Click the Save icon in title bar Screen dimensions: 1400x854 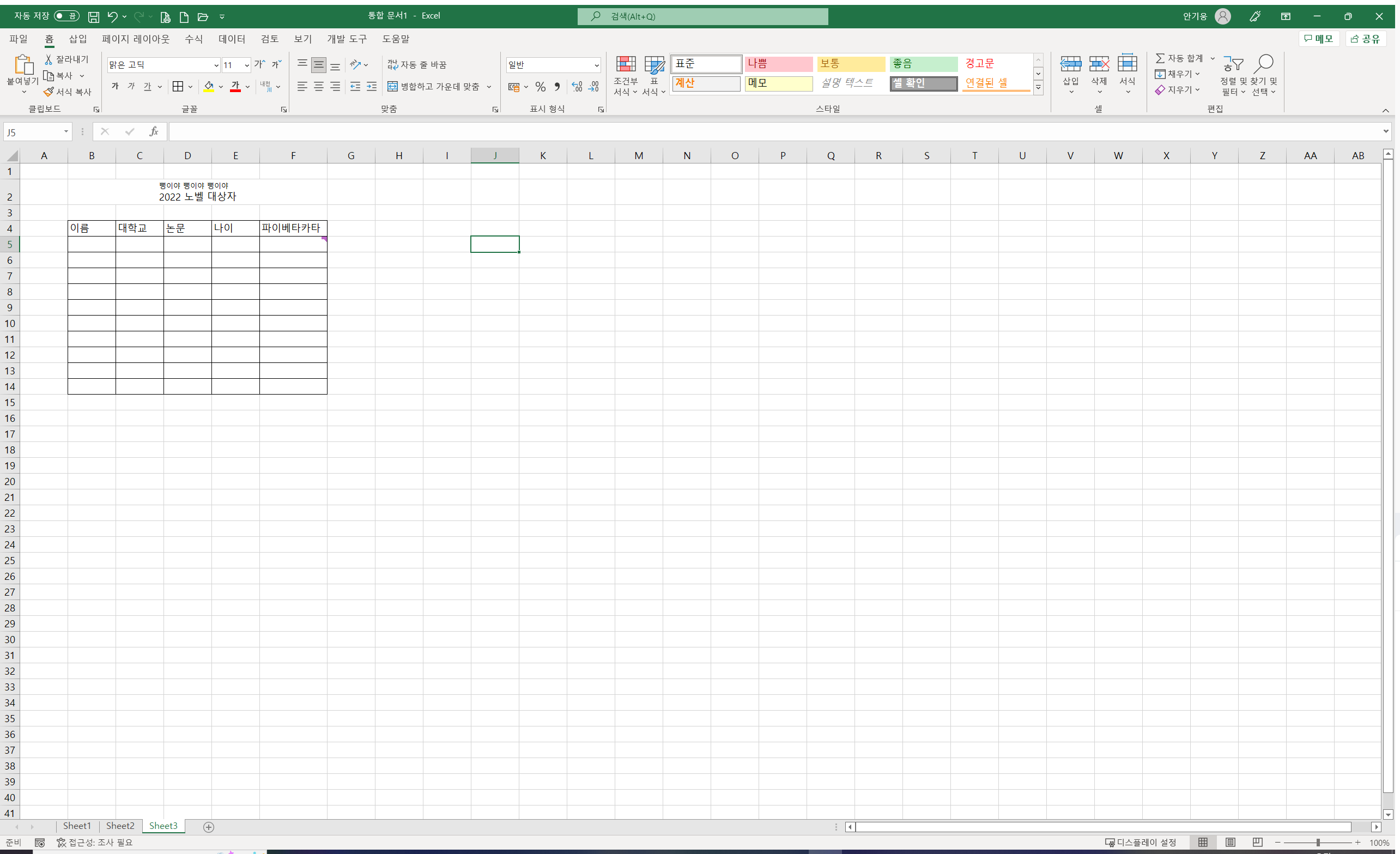(x=94, y=16)
